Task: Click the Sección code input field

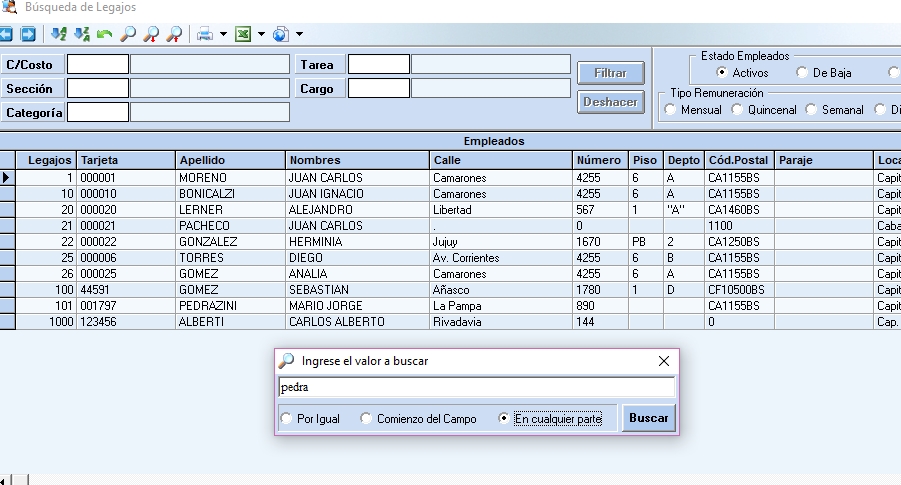Action: click(x=98, y=88)
